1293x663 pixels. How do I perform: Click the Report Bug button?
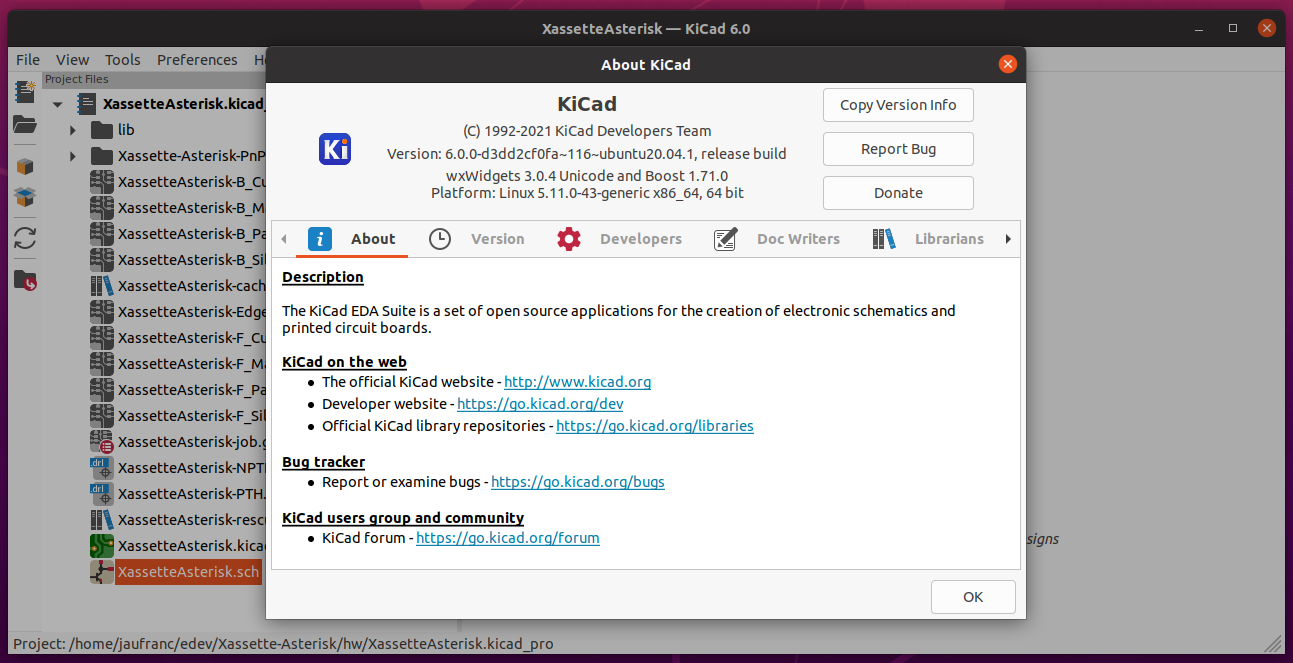898,149
